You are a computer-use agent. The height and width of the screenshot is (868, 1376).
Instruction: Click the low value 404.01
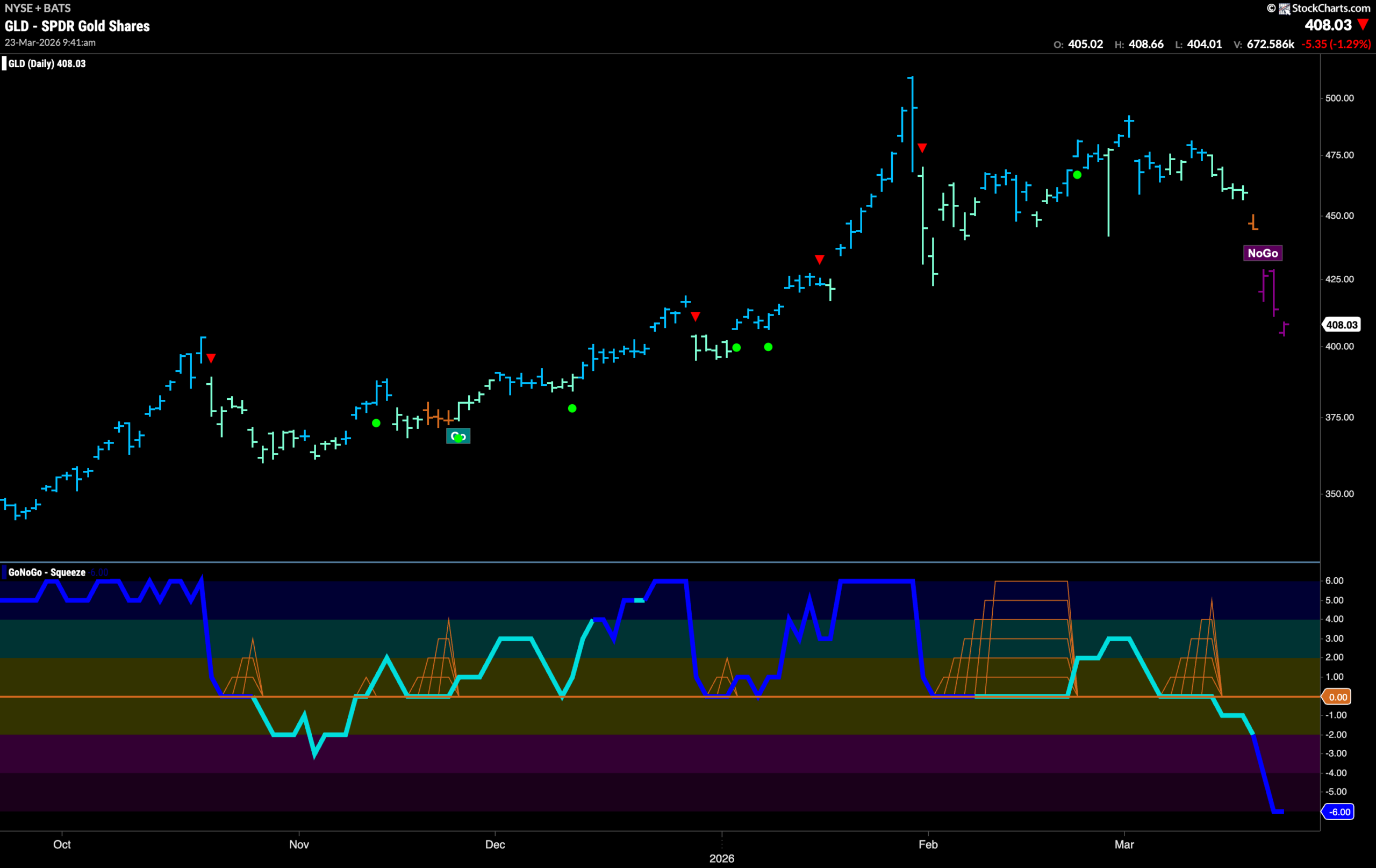coord(1204,44)
